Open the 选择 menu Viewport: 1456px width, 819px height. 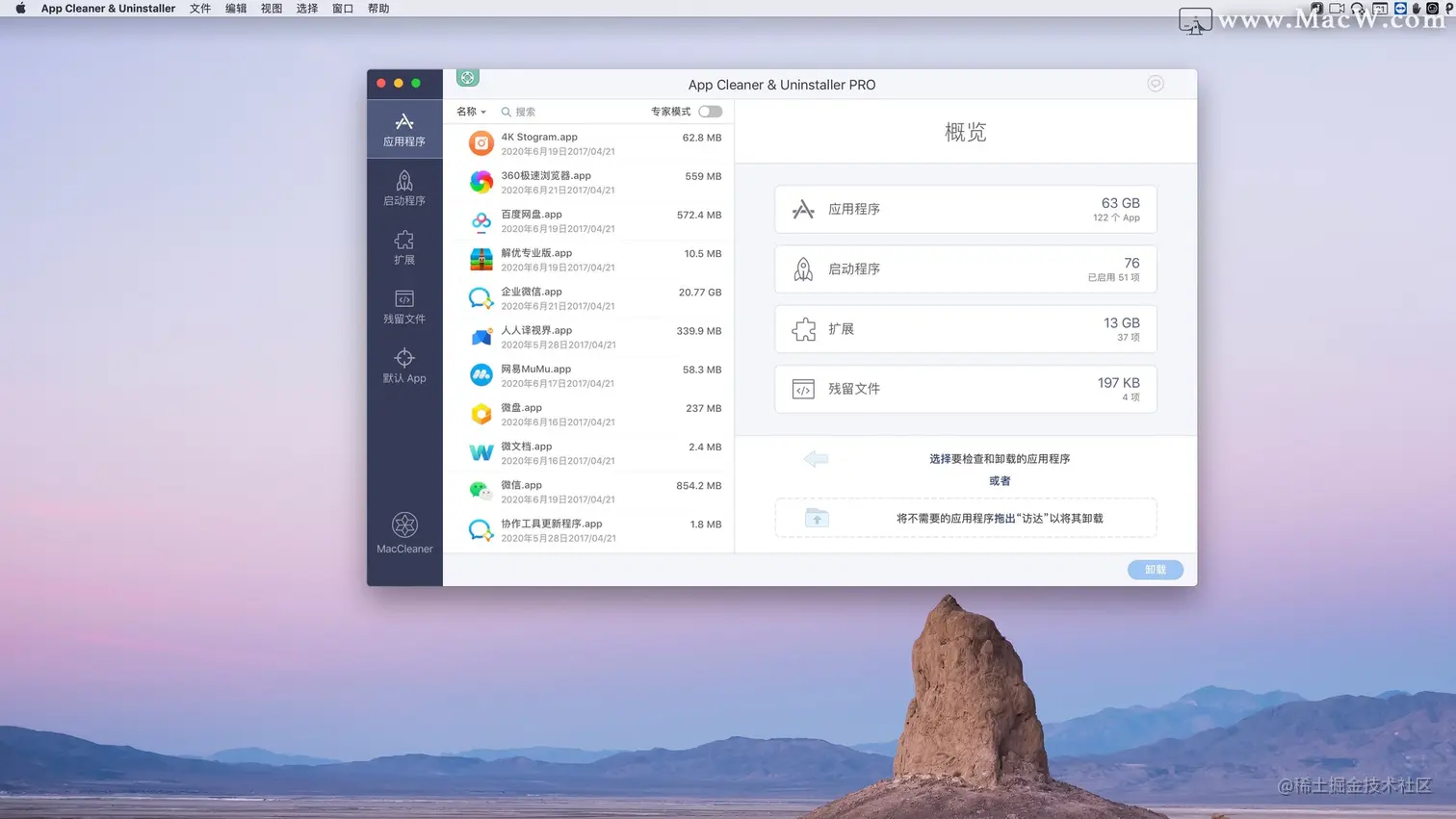pyautogui.click(x=307, y=9)
